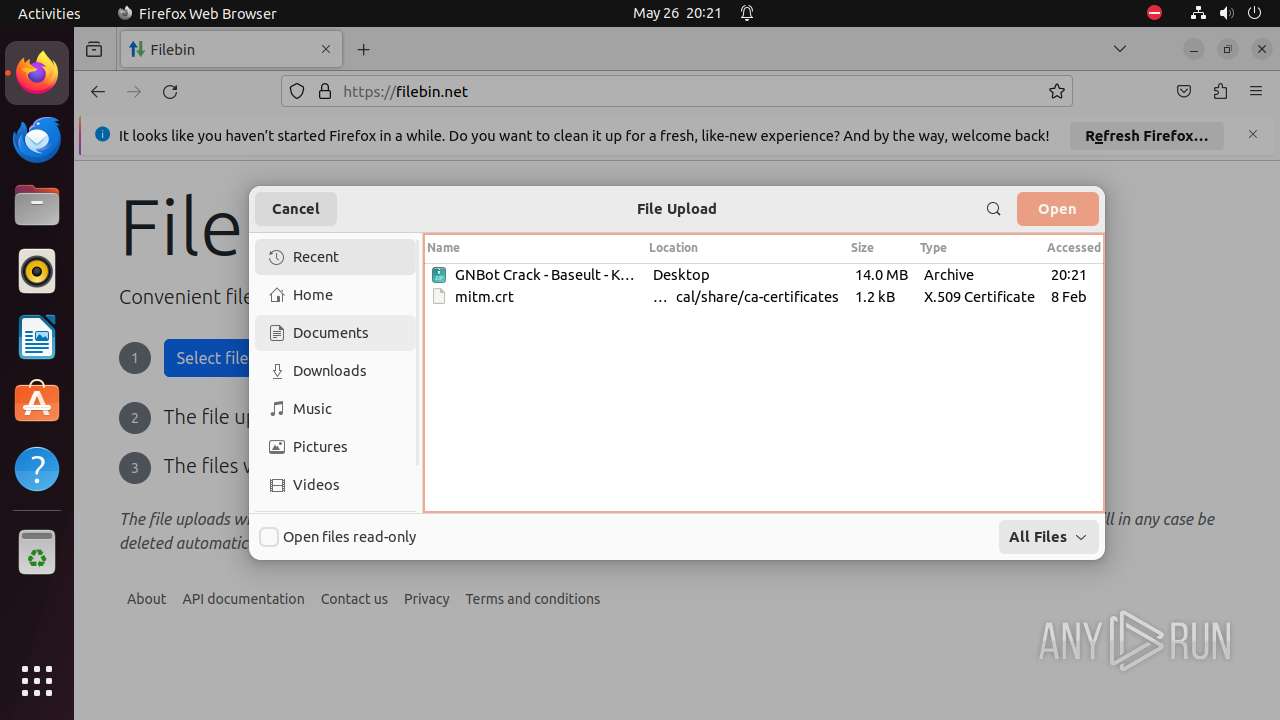This screenshot has width=1280, height=720.
Task: Show applications grid in the dock
Action: point(37,680)
